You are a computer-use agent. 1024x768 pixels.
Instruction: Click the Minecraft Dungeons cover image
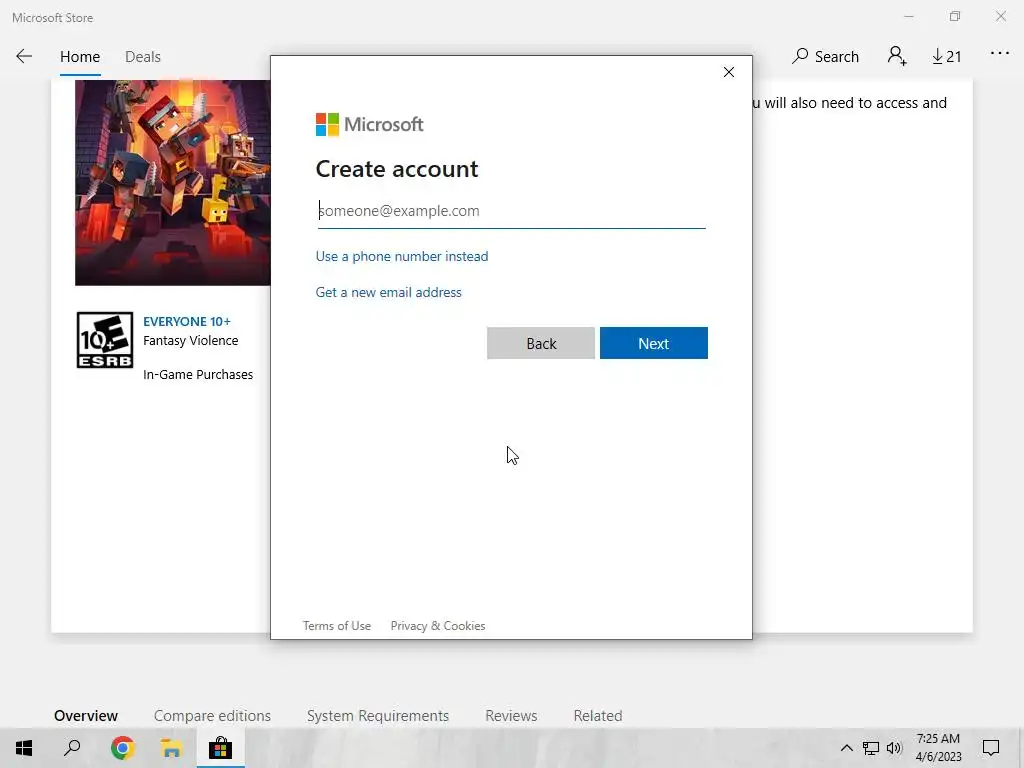point(172,183)
